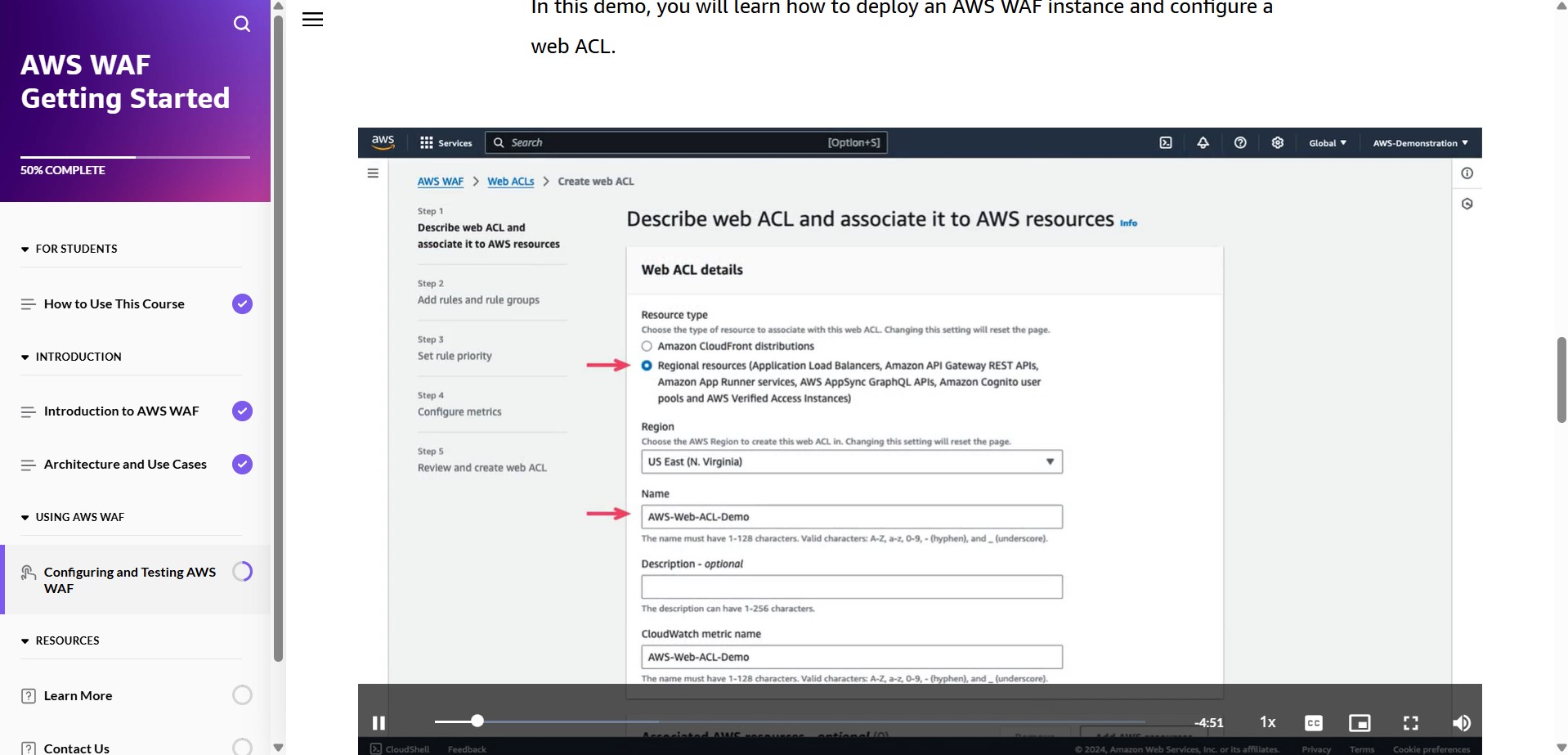The height and width of the screenshot is (755, 1568).
Task: Open the AWS settings gear
Action: 1277,142
